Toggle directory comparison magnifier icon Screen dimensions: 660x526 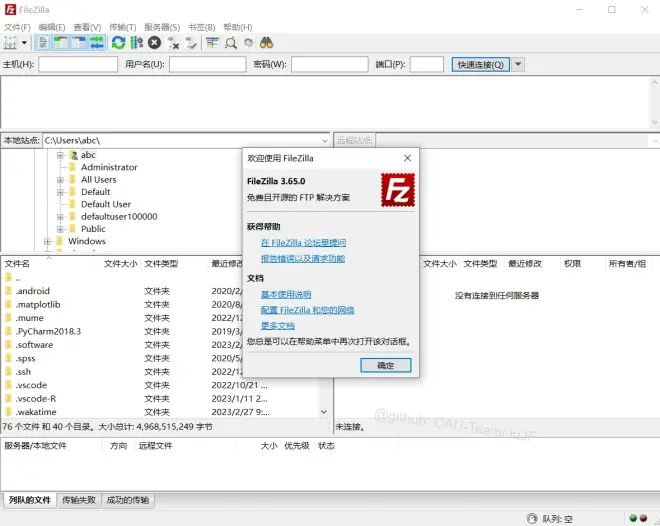pos(231,43)
